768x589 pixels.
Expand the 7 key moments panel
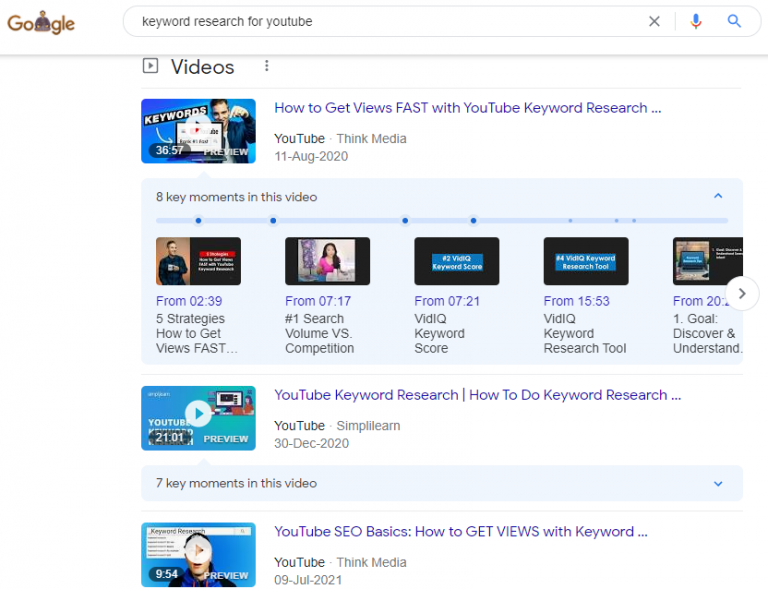[718, 484]
